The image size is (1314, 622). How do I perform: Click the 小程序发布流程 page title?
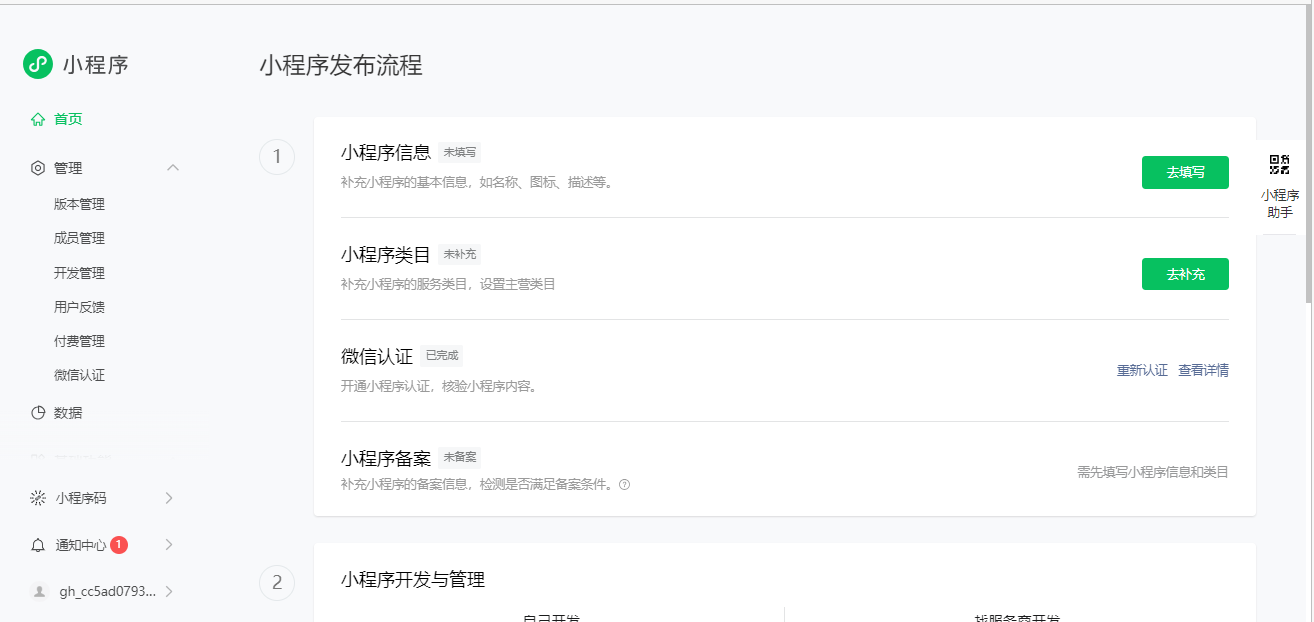pos(341,66)
